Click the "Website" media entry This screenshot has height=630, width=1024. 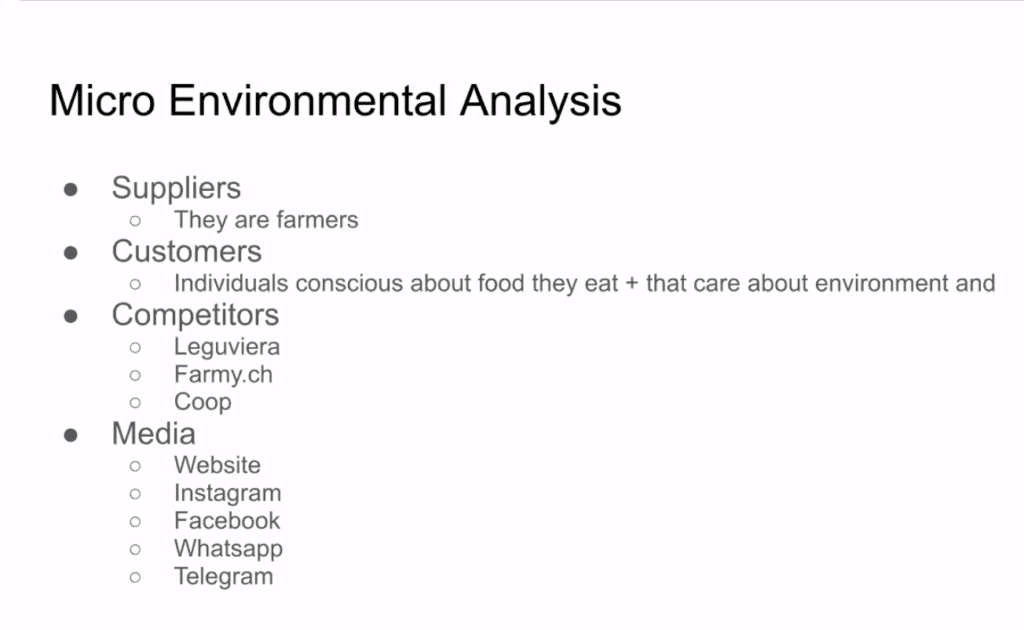tap(217, 465)
